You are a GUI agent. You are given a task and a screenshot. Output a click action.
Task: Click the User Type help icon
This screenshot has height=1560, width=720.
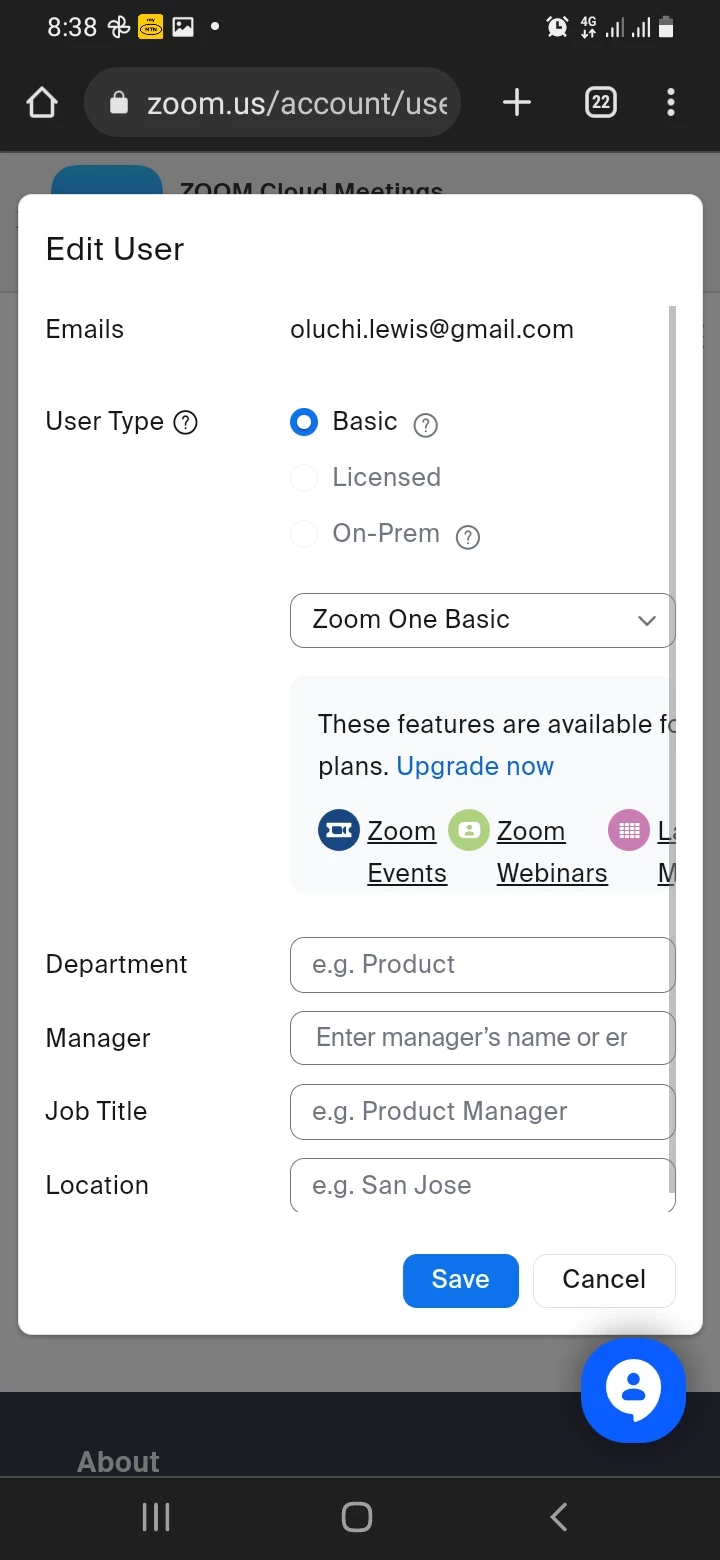pos(186,423)
